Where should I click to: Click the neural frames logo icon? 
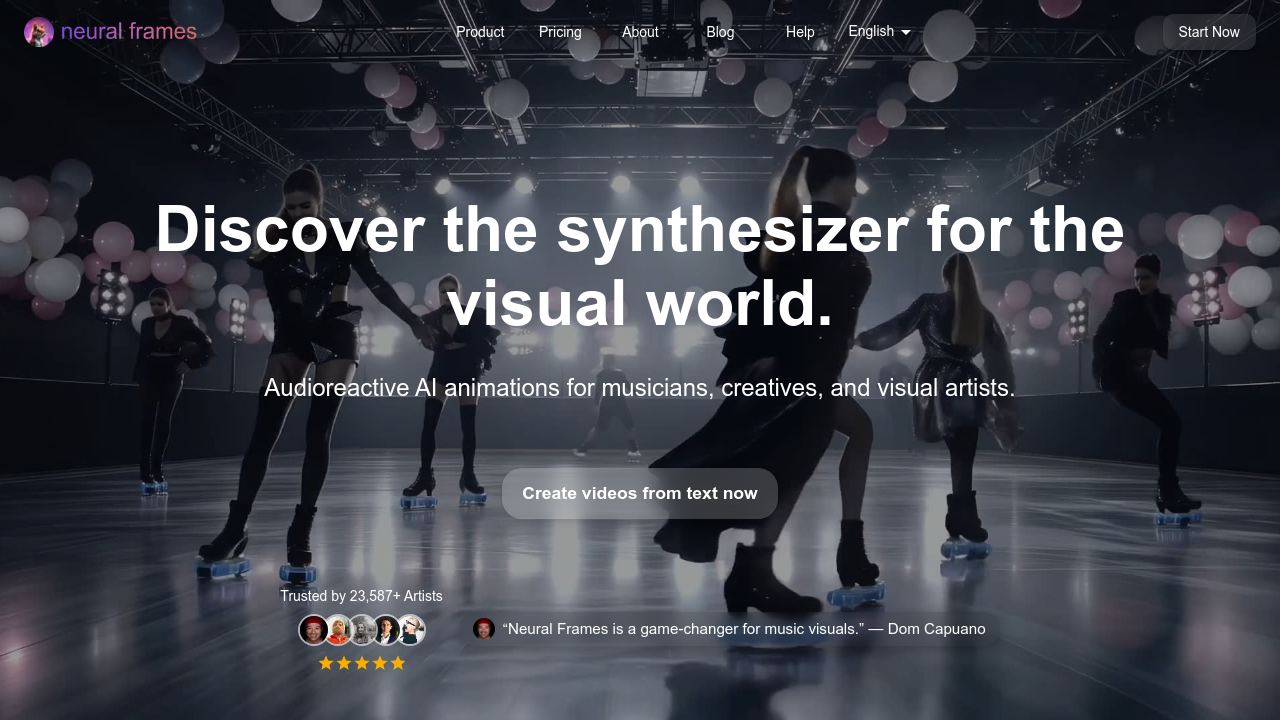coord(38,32)
